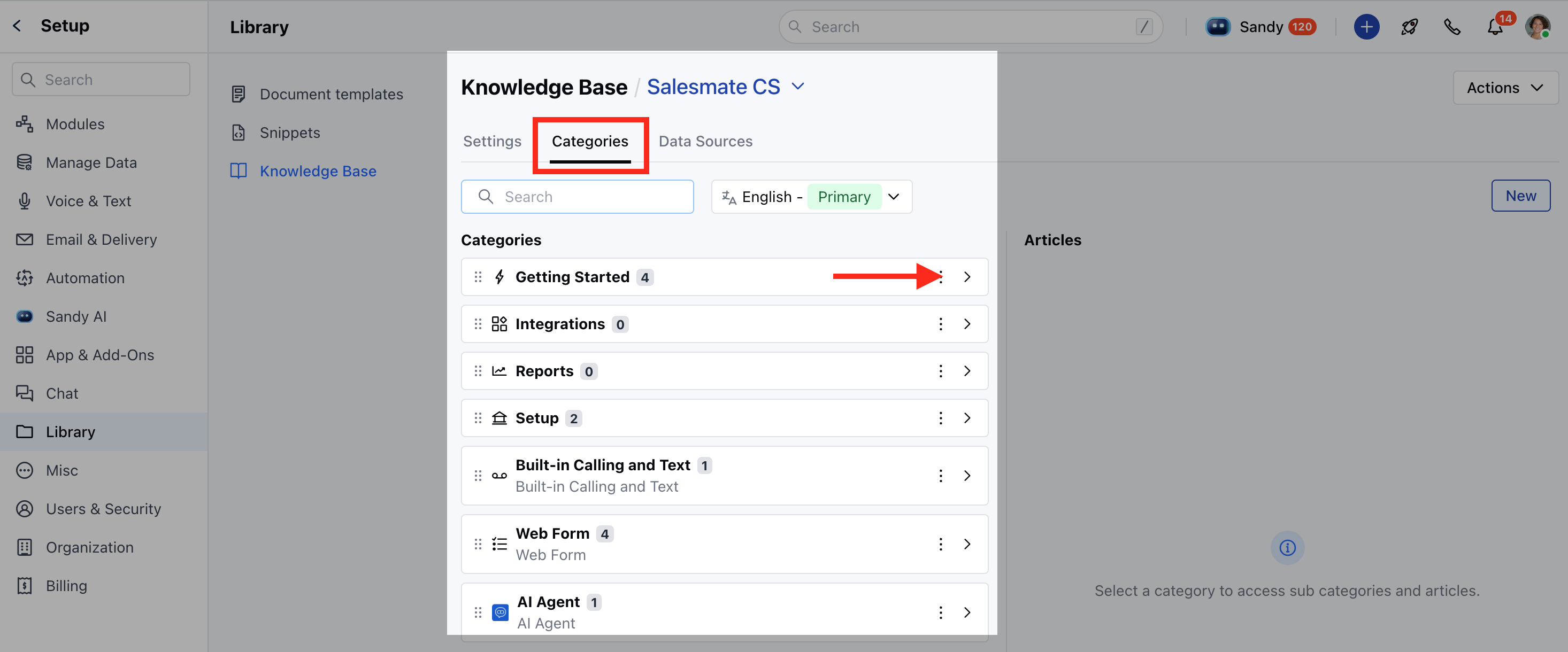Open Sandy AI assistant in top bar
Viewport: 1568px width, 652px height.
point(1260,27)
